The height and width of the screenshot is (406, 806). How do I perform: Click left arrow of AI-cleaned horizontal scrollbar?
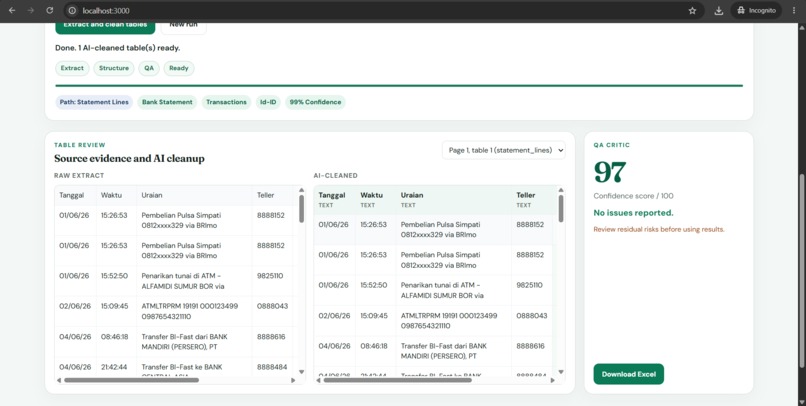tap(319, 380)
